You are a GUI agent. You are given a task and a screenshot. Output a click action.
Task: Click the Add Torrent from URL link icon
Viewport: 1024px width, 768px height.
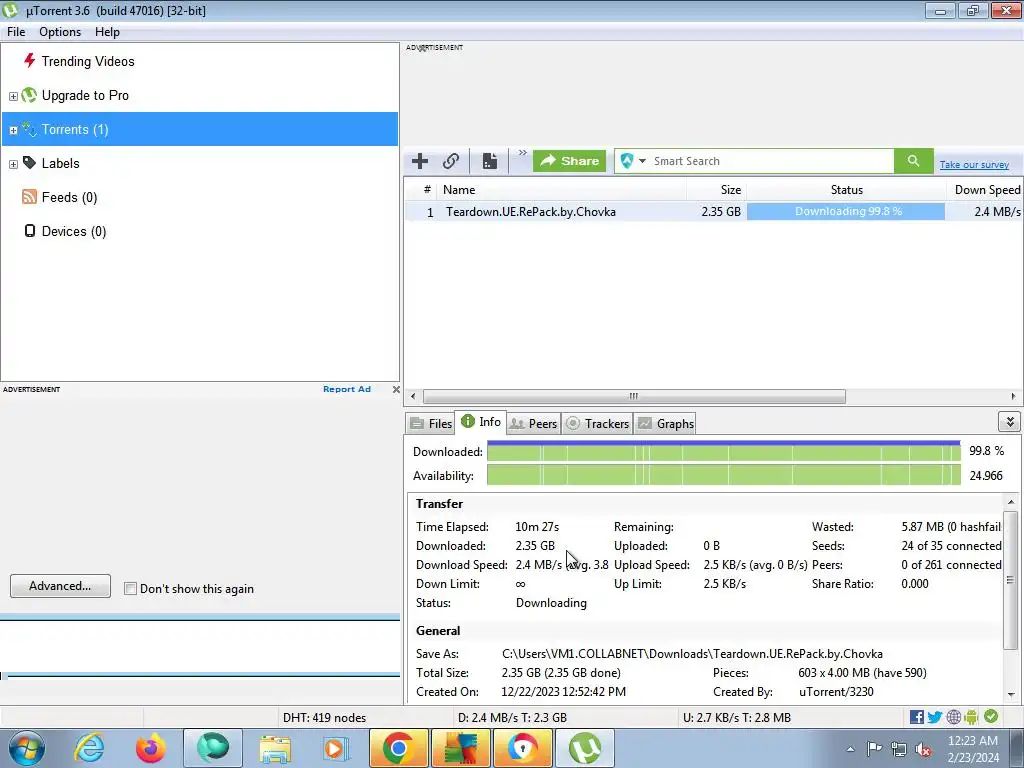(451, 161)
